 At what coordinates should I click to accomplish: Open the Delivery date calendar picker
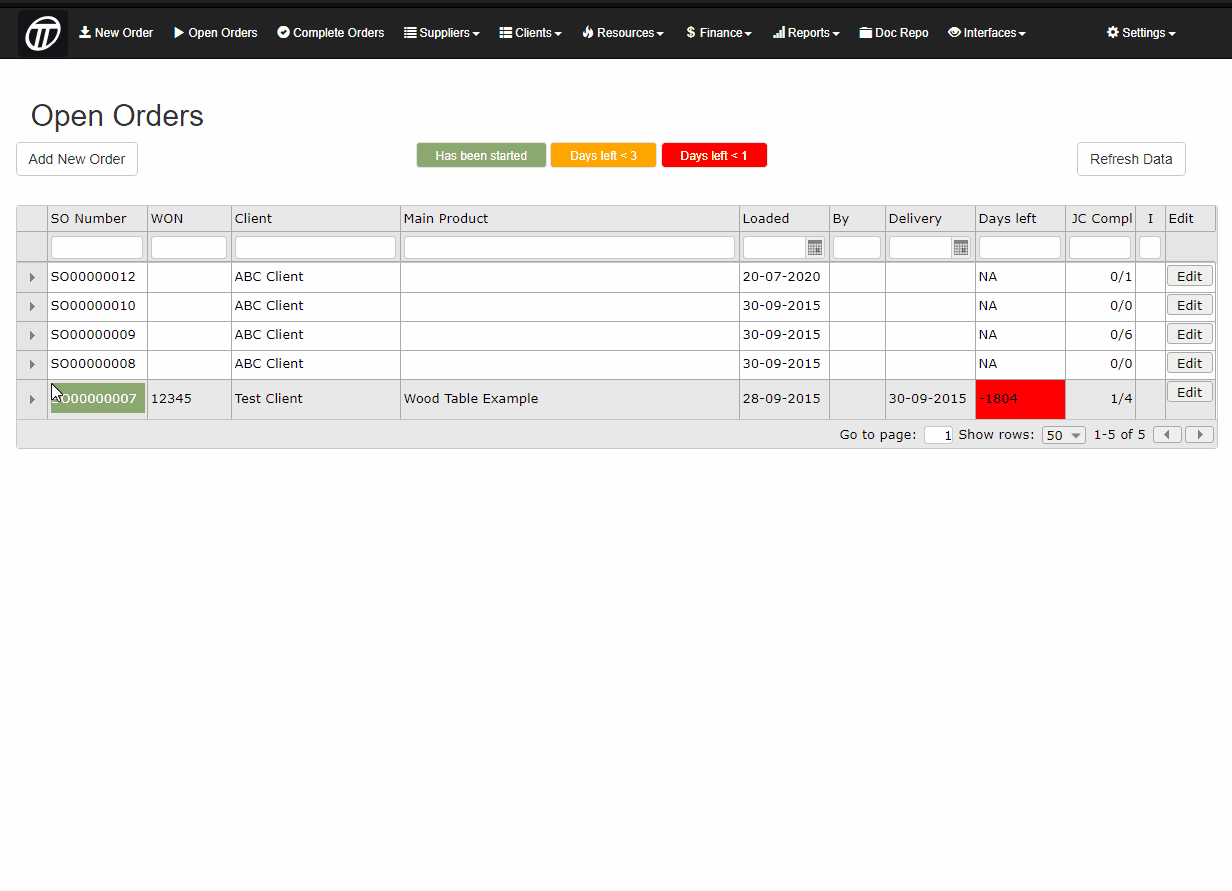click(x=960, y=248)
